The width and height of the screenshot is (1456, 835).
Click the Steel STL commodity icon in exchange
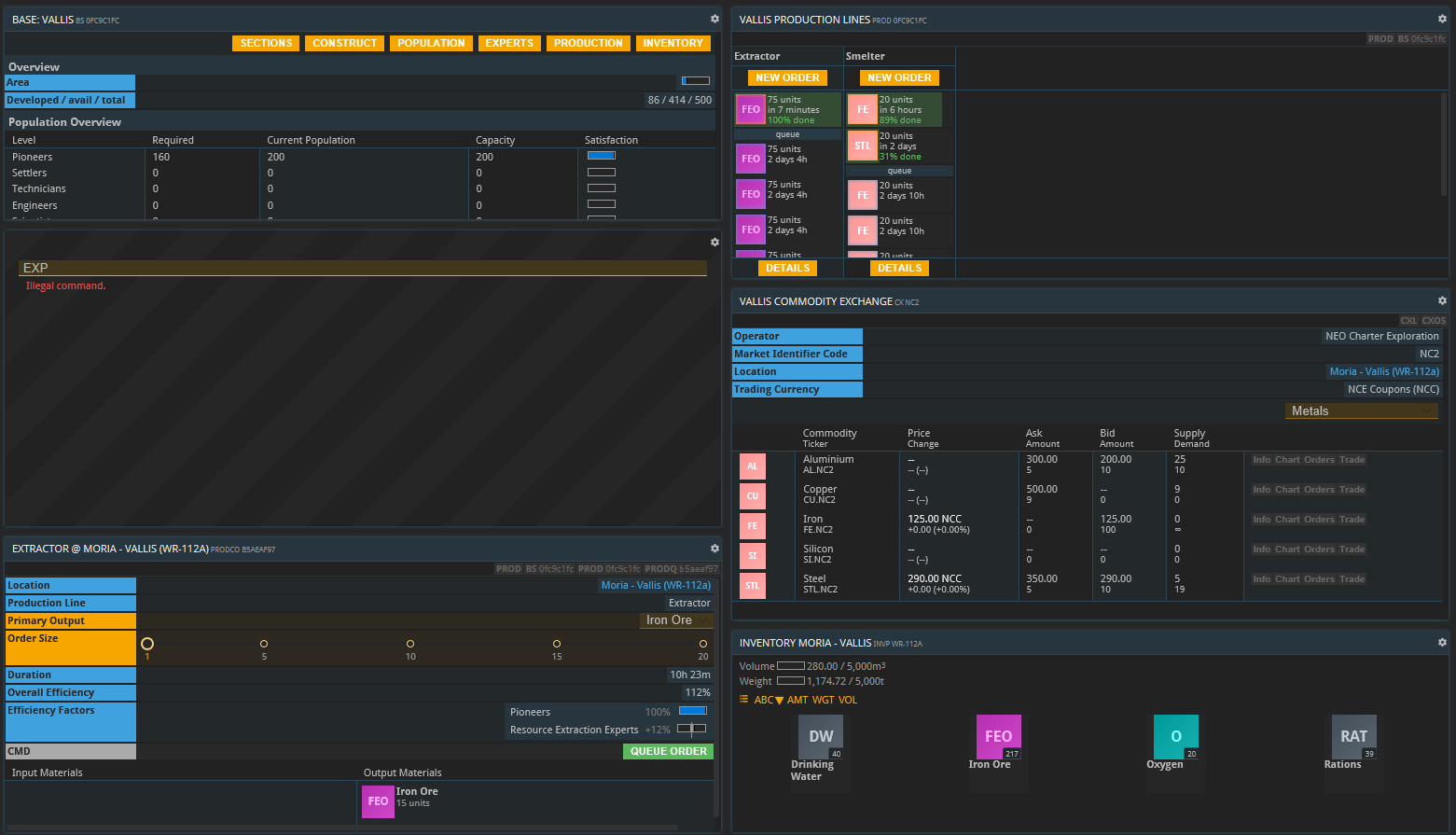(x=752, y=586)
